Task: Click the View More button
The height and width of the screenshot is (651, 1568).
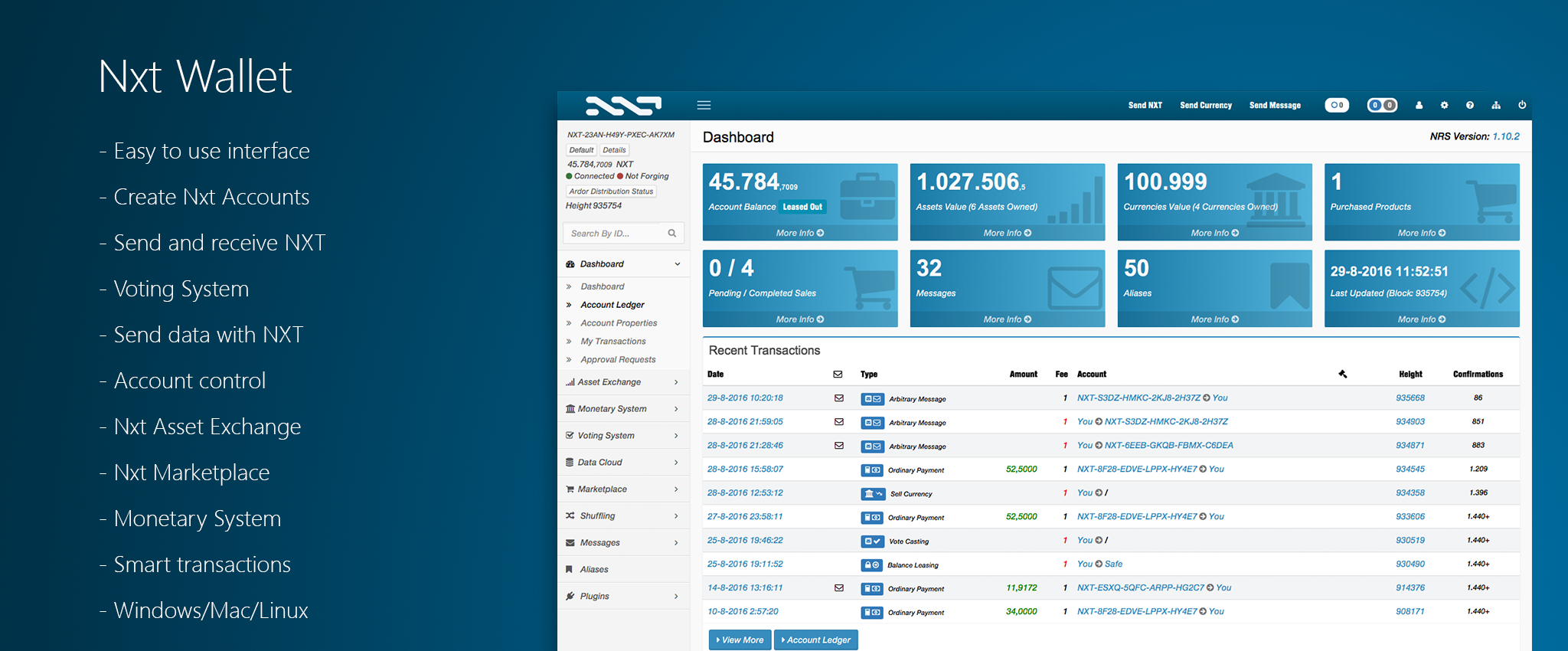Action: tap(740, 640)
